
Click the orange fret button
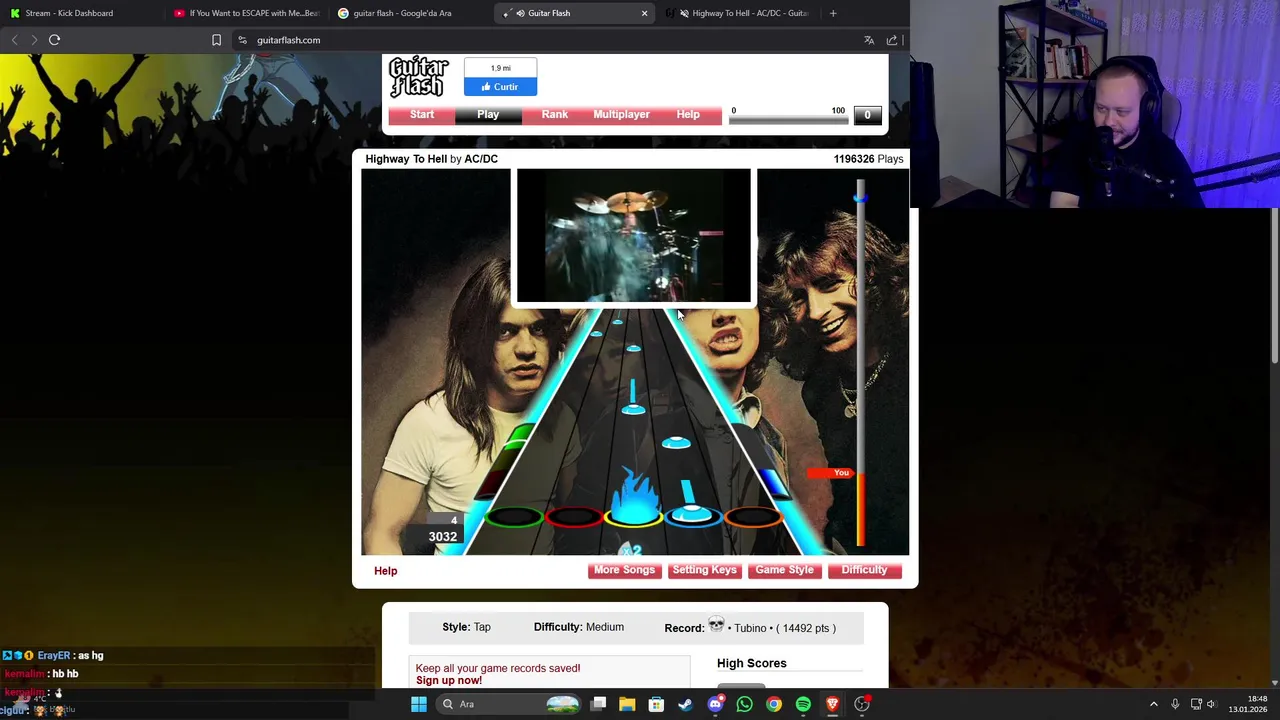(x=753, y=517)
